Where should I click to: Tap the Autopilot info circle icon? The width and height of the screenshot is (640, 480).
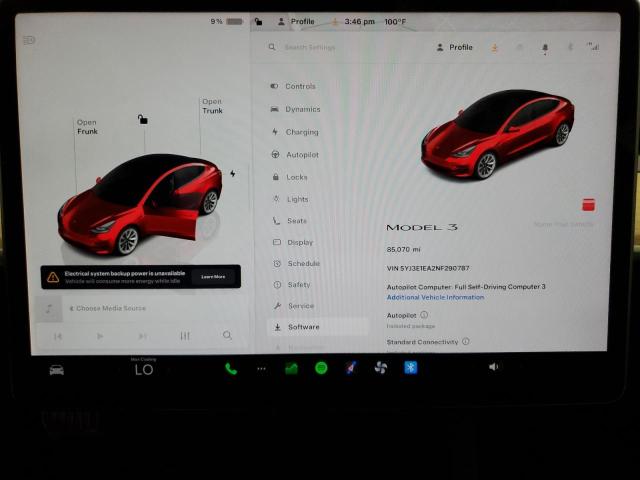pyautogui.click(x=424, y=315)
